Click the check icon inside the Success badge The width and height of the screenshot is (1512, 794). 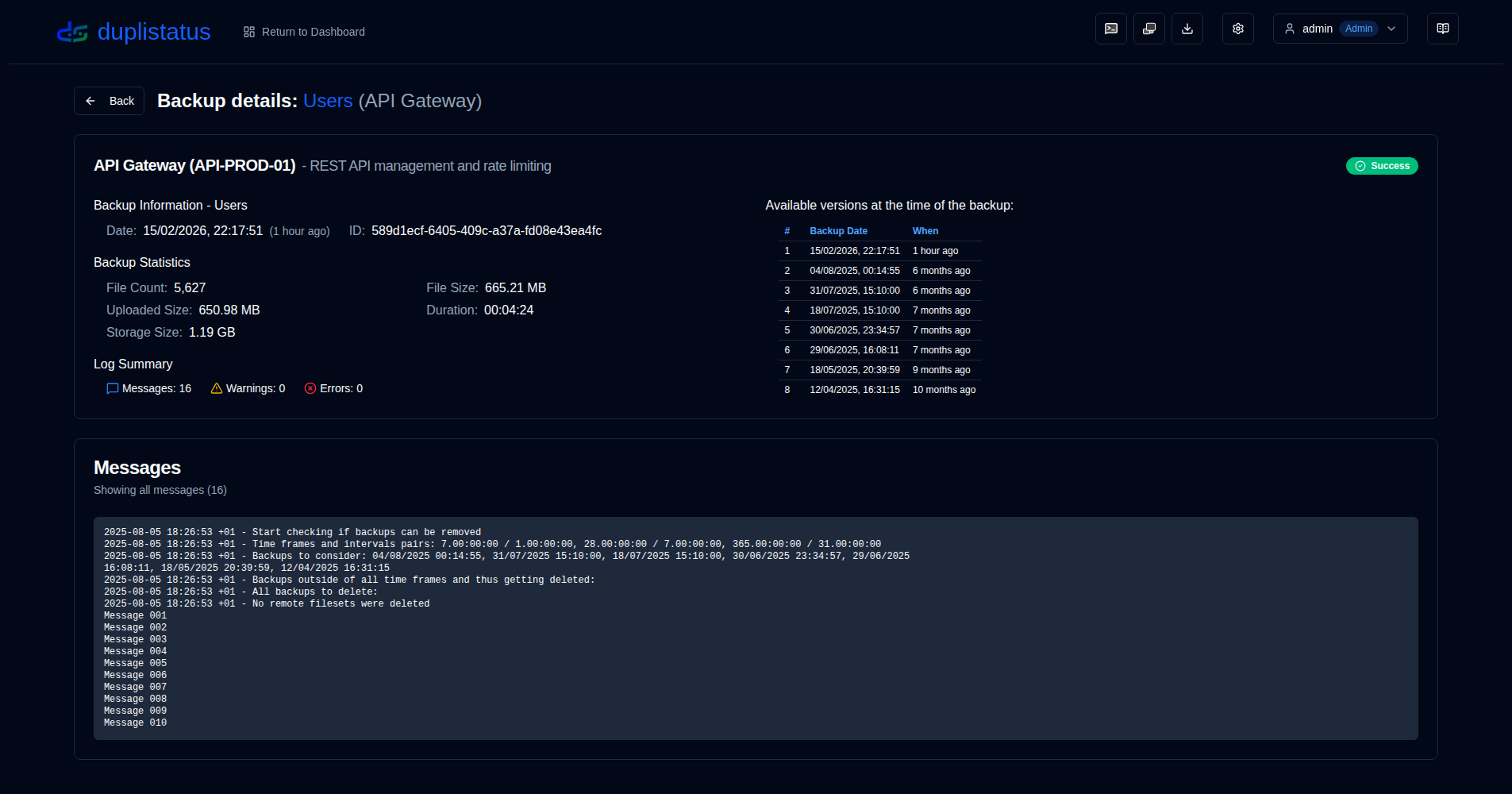1359,166
